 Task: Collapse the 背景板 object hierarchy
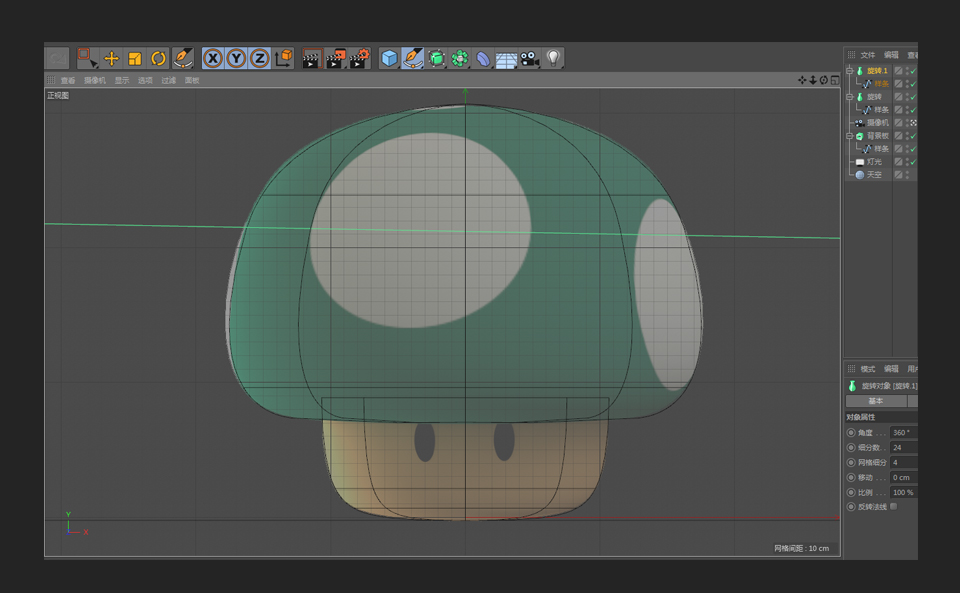[850, 135]
